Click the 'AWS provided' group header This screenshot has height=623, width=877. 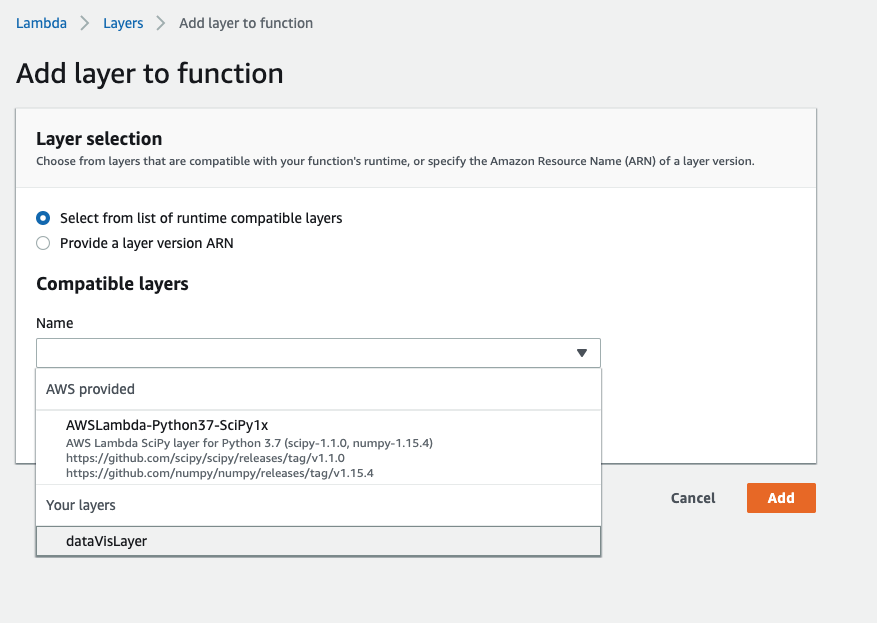coord(91,389)
